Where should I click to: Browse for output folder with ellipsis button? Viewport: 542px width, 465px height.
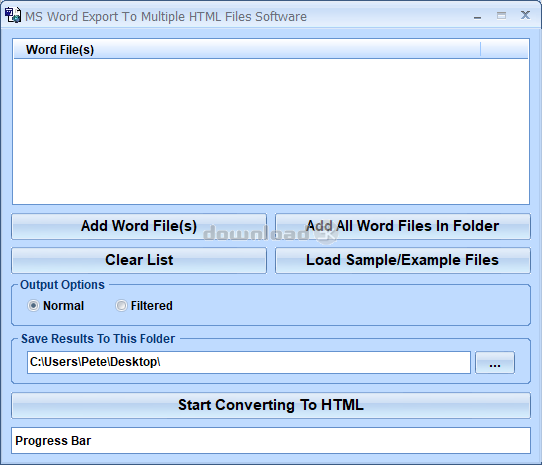pos(495,363)
